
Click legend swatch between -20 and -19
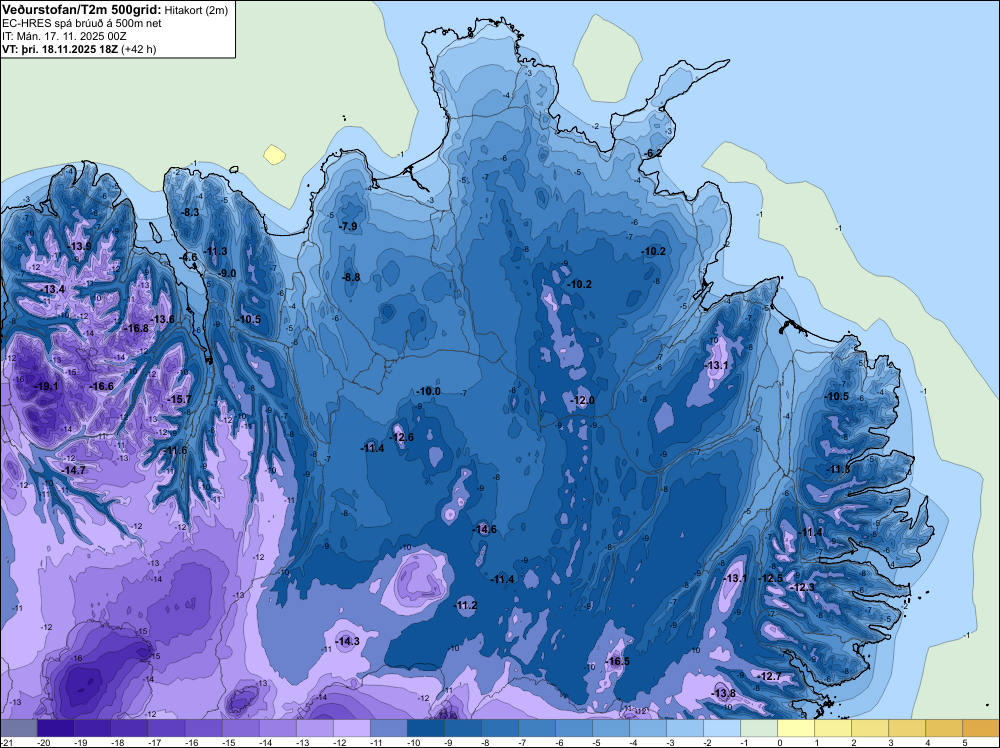tap(56, 728)
